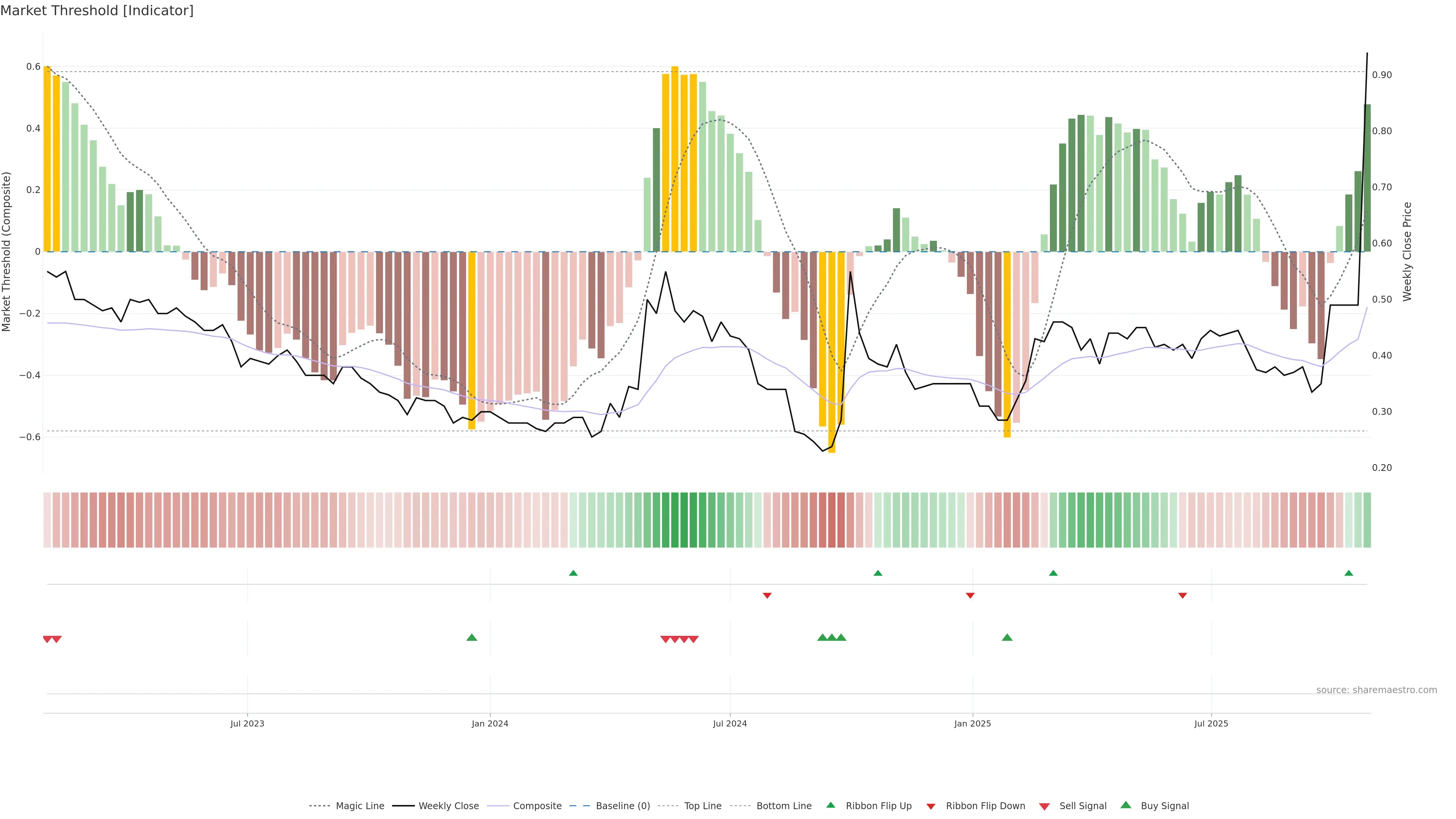Click the buy signal triangle just after Jan 2025
This screenshot has width=1456, height=819.
(x=1007, y=637)
